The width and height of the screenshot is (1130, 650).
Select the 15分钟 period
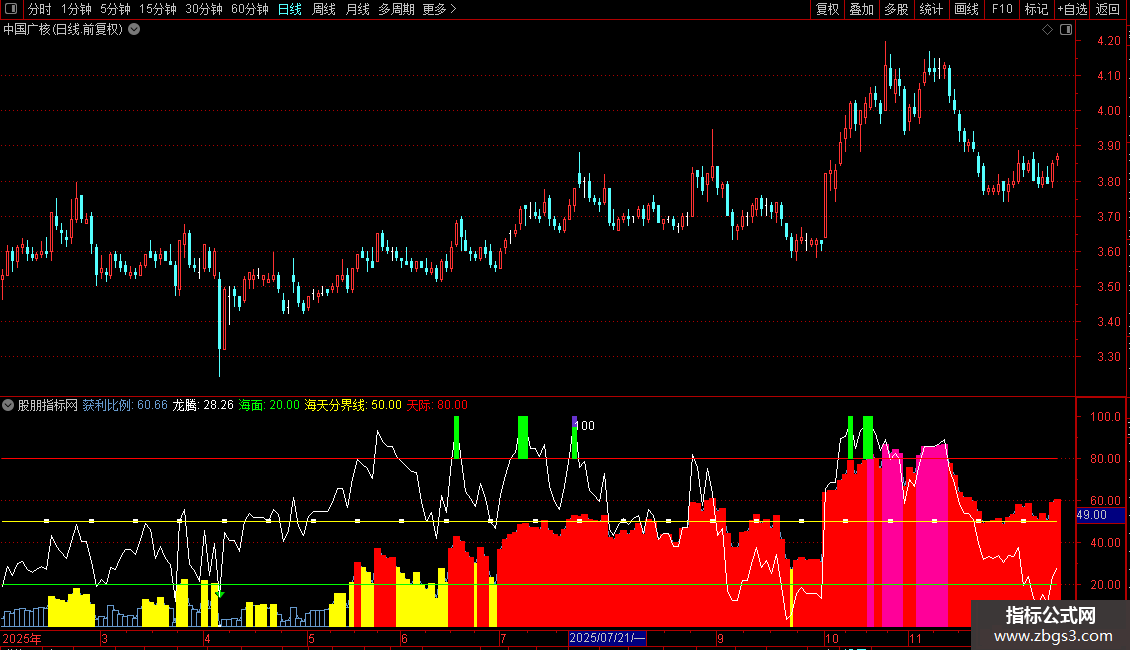point(158,9)
